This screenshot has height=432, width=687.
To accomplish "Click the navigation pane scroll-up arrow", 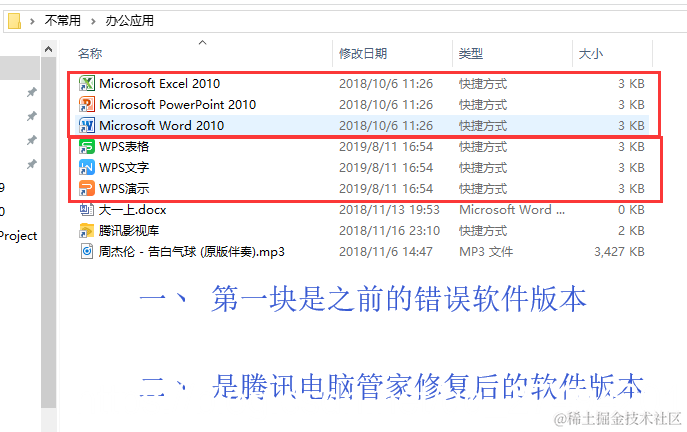I will pos(49,49).
